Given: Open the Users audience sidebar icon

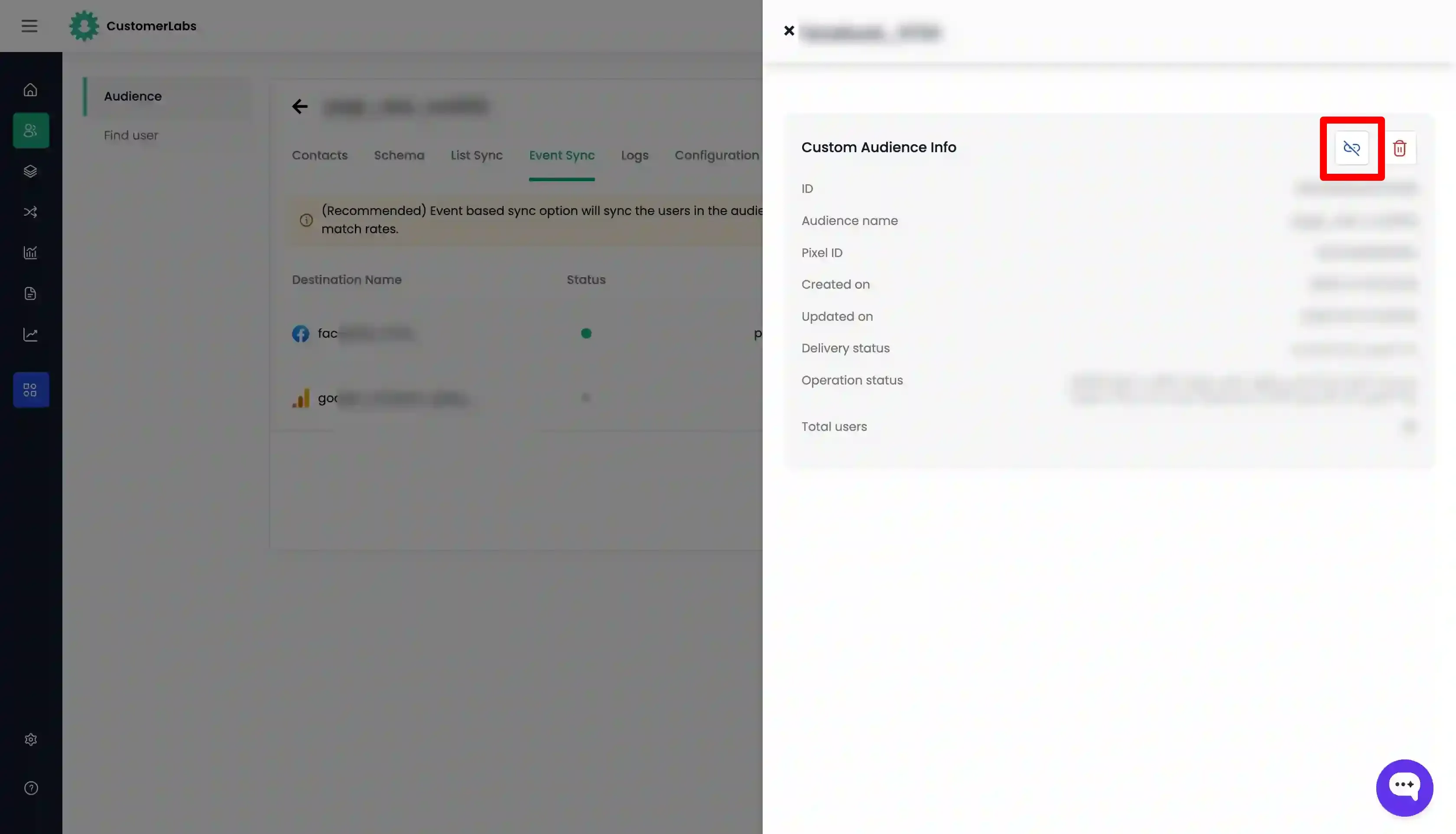Looking at the screenshot, I should click(31, 130).
